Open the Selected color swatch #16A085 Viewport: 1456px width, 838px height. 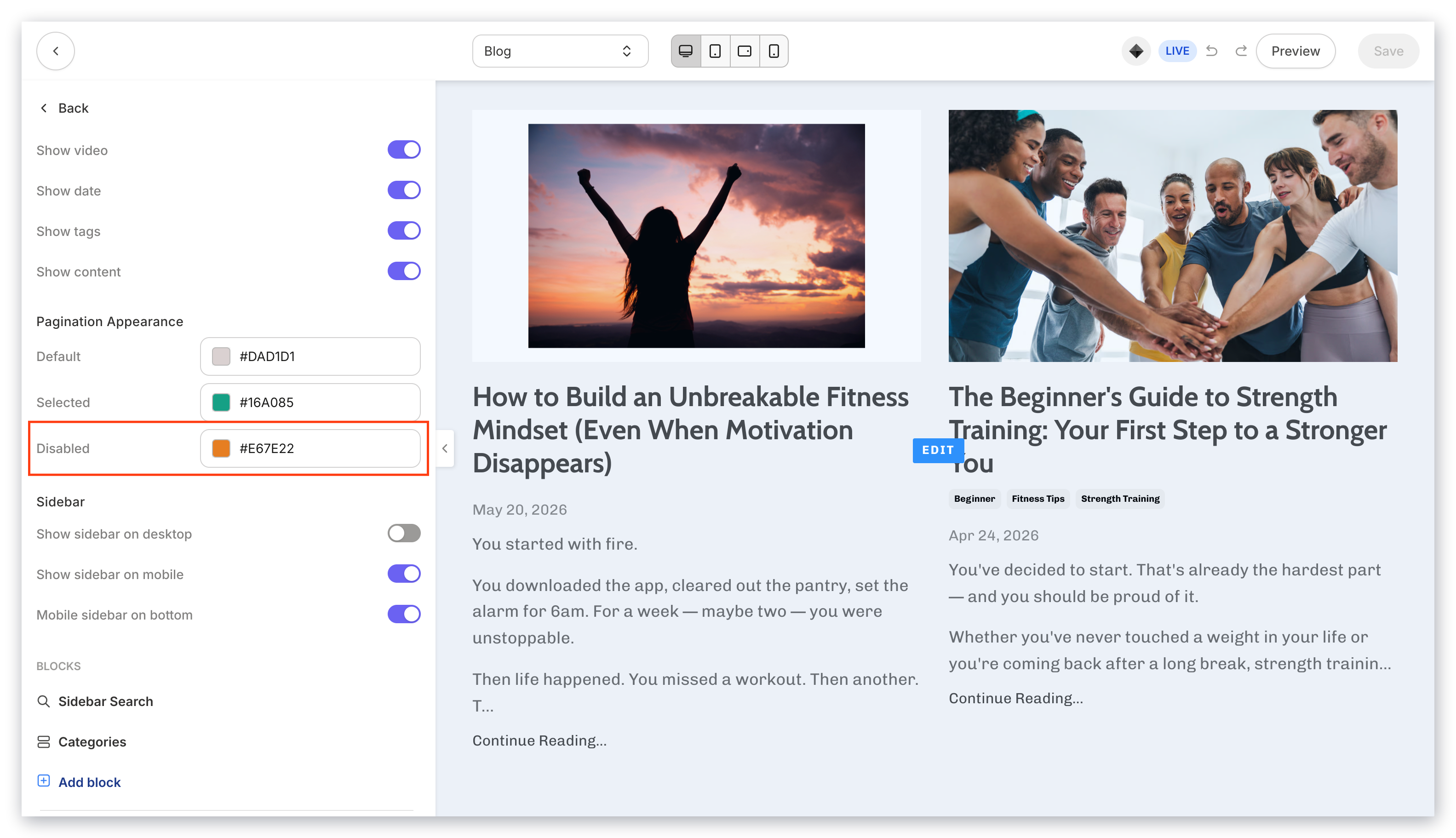pos(221,402)
